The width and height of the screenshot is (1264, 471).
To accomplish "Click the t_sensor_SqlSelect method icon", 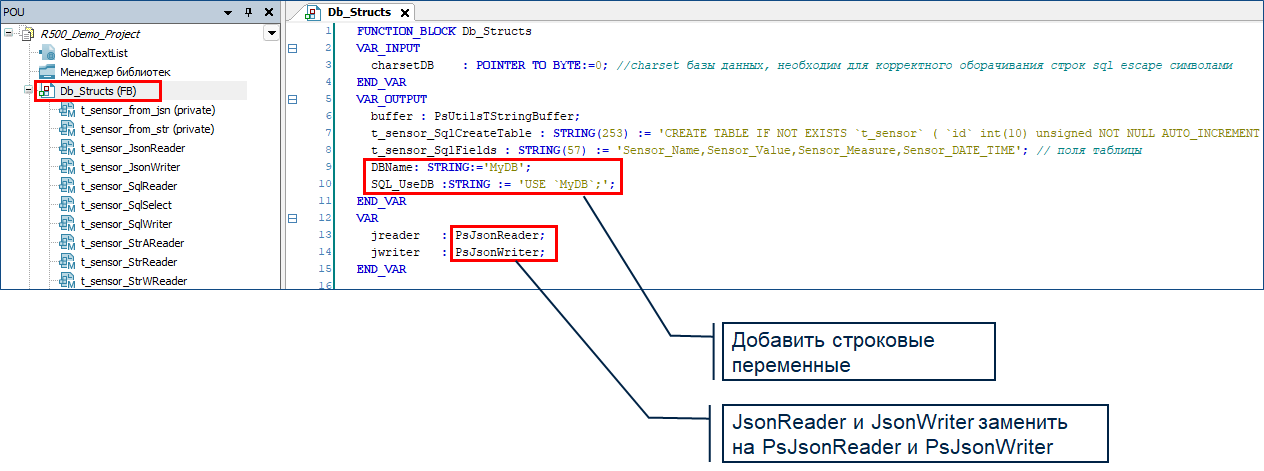I will (x=68, y=205).
